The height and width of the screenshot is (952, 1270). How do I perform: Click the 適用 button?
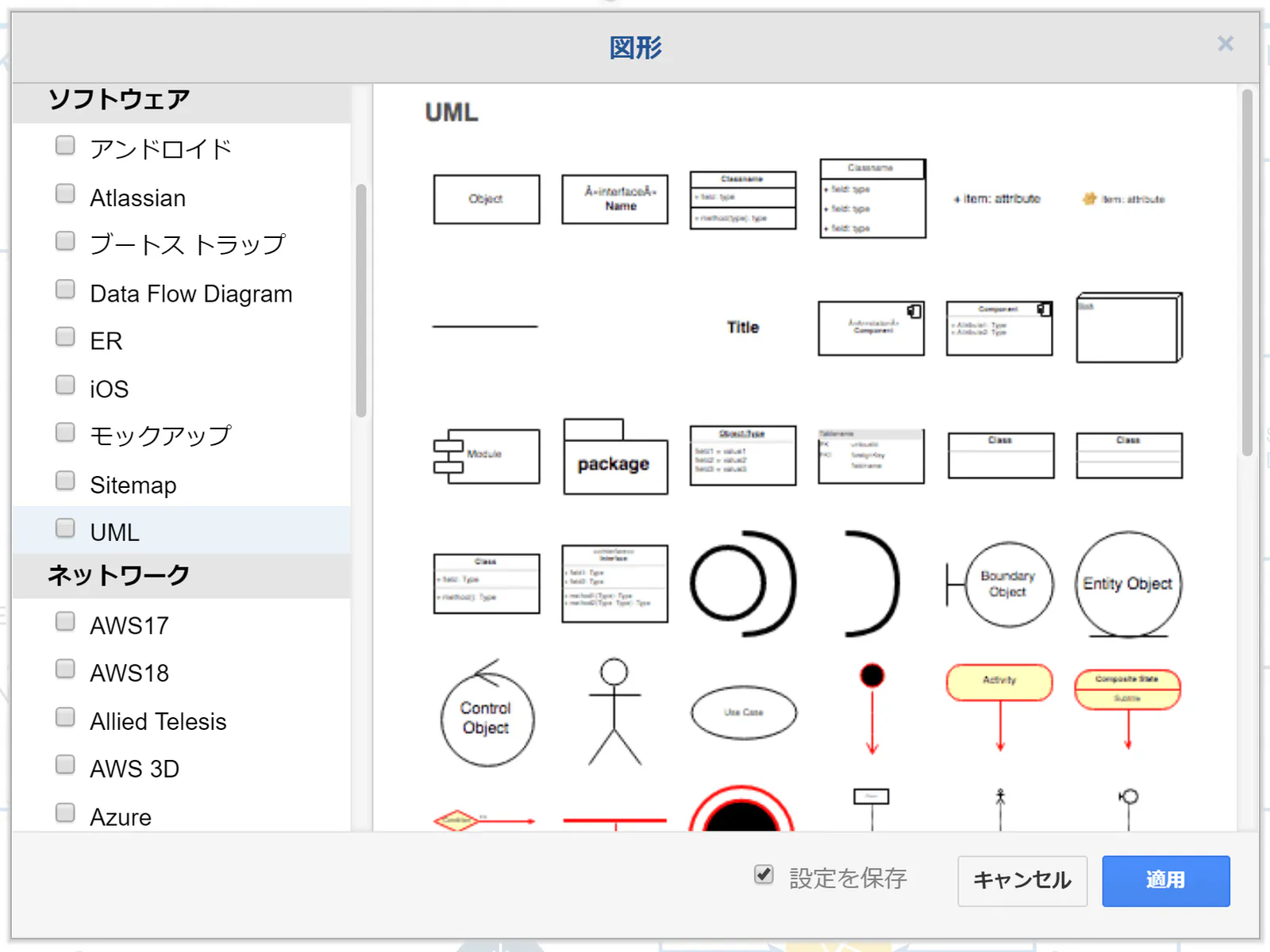1166,881
